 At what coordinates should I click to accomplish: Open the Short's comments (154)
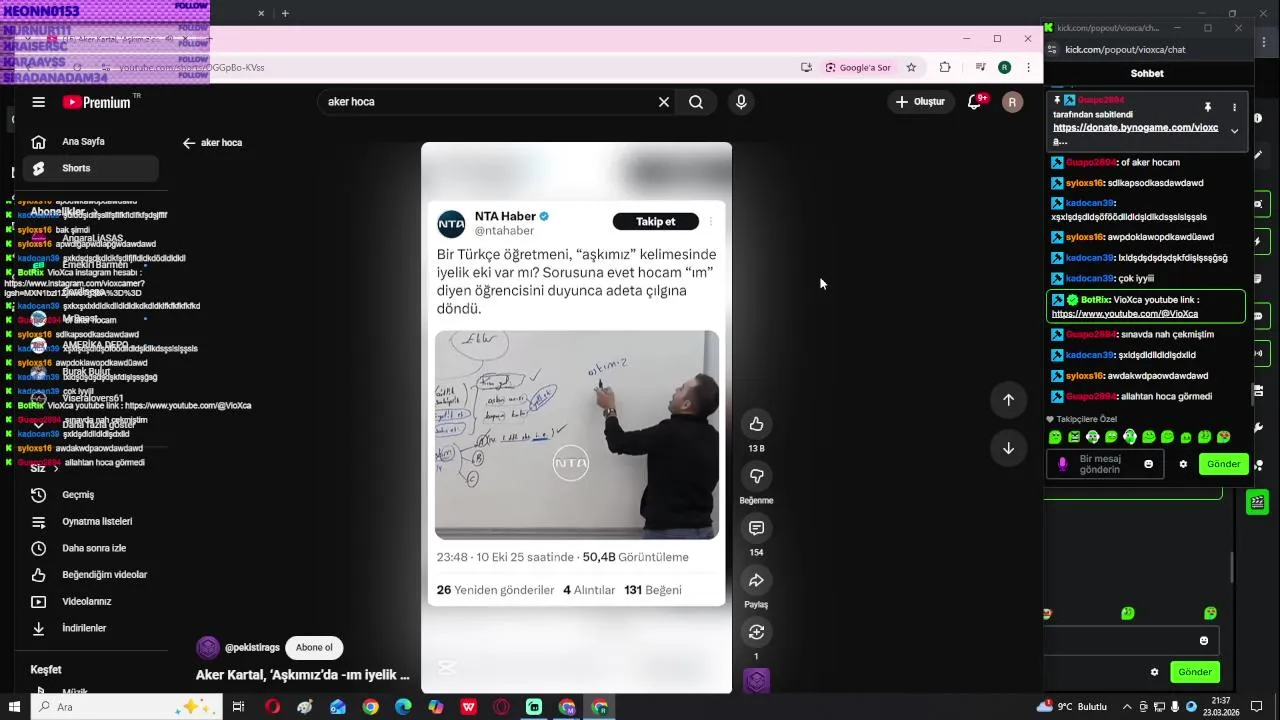click(x=756, y=528)
